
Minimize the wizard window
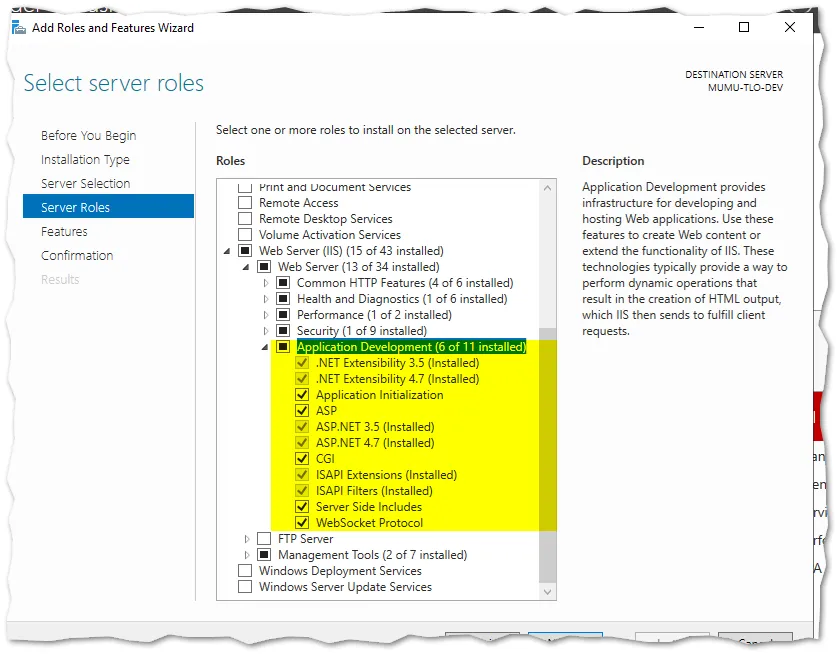[x=699, y=27]
